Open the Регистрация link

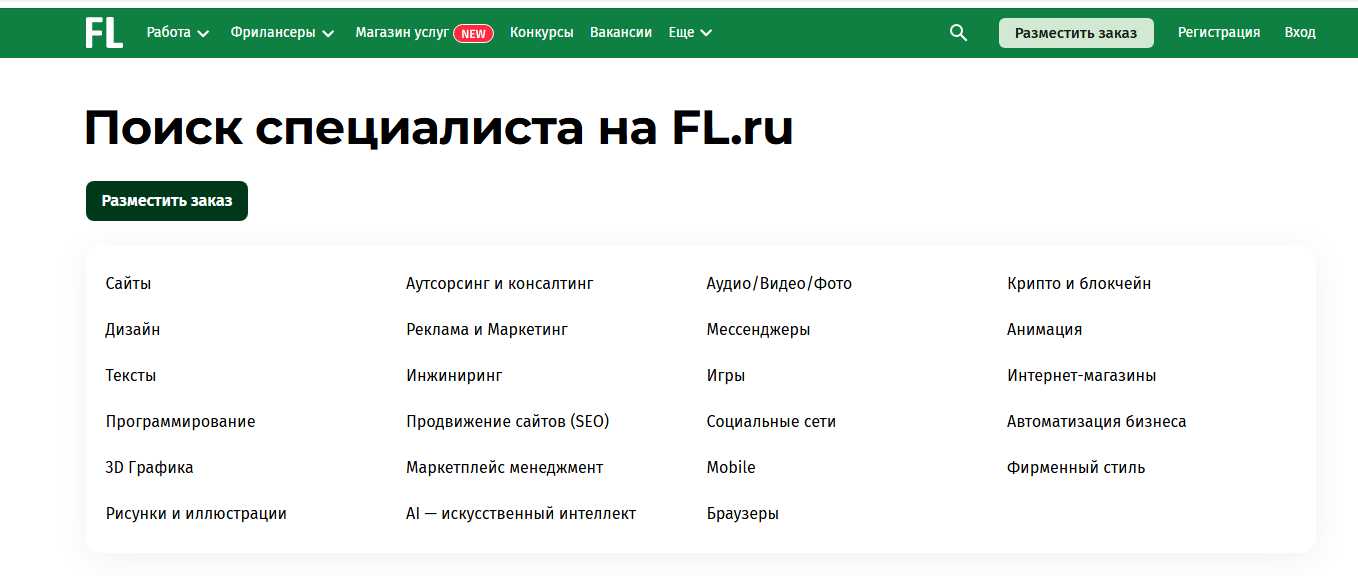(x=1218, y=33)
